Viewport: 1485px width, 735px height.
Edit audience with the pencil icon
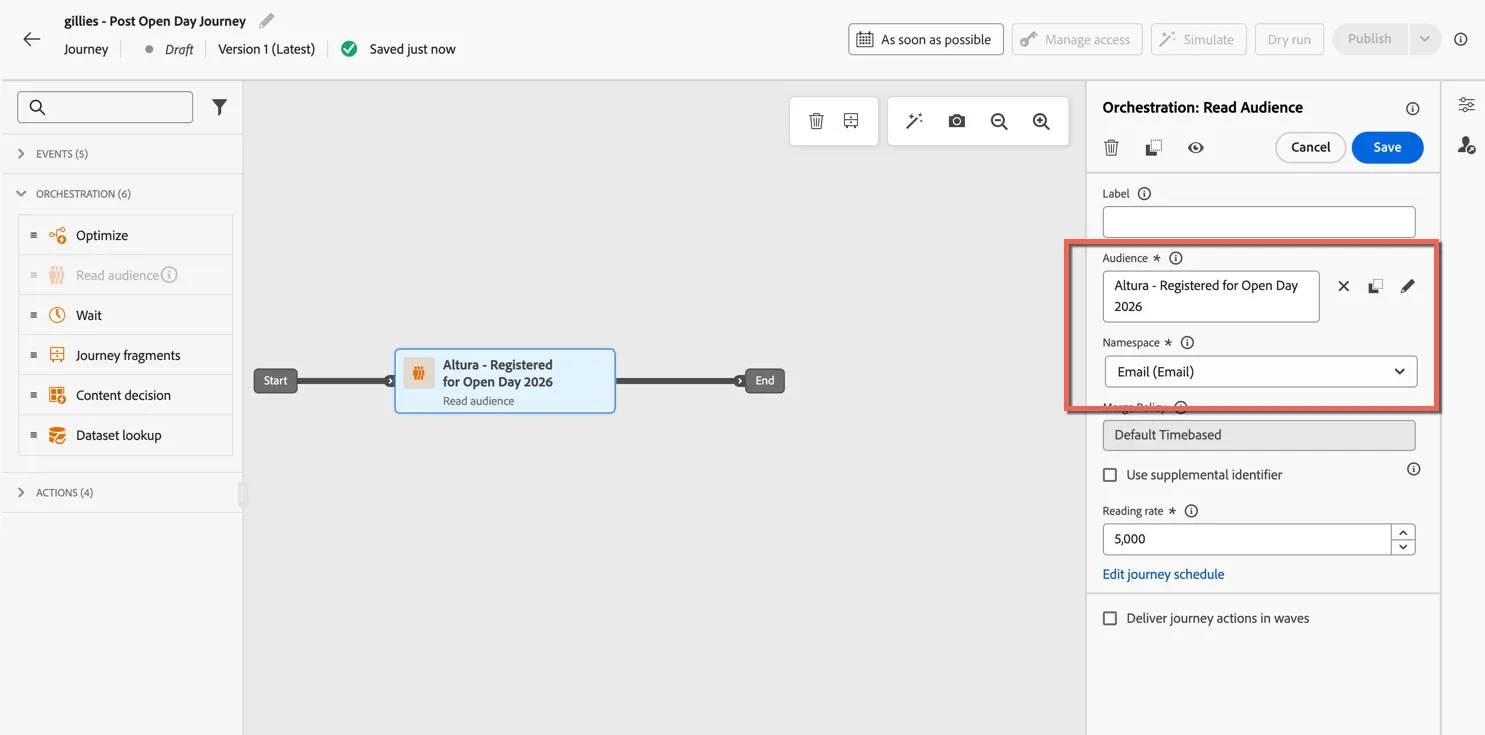click(x=1407, y=286)
